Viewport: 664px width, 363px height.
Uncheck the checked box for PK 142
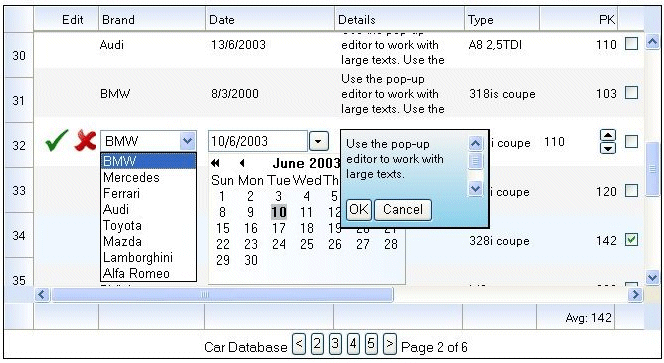pos(631,240)
